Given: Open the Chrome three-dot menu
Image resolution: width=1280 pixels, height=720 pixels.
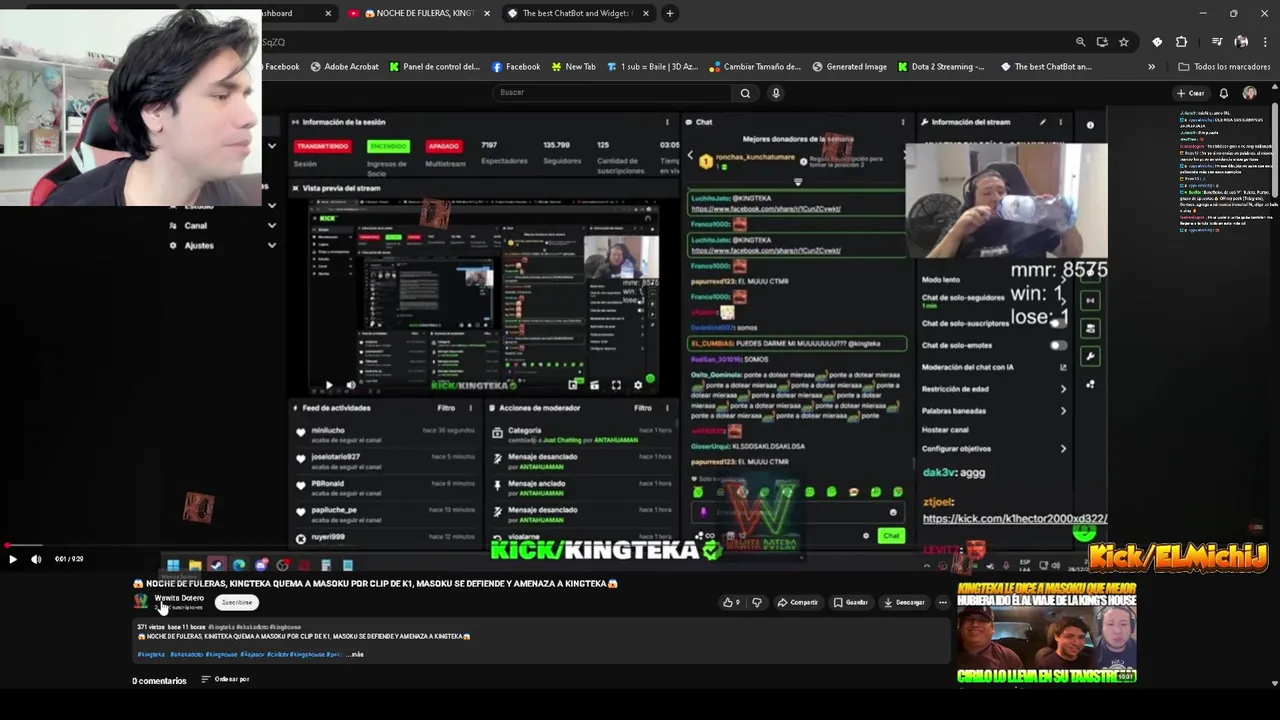Looking at the screenshot, I should tap(1265, 42).
